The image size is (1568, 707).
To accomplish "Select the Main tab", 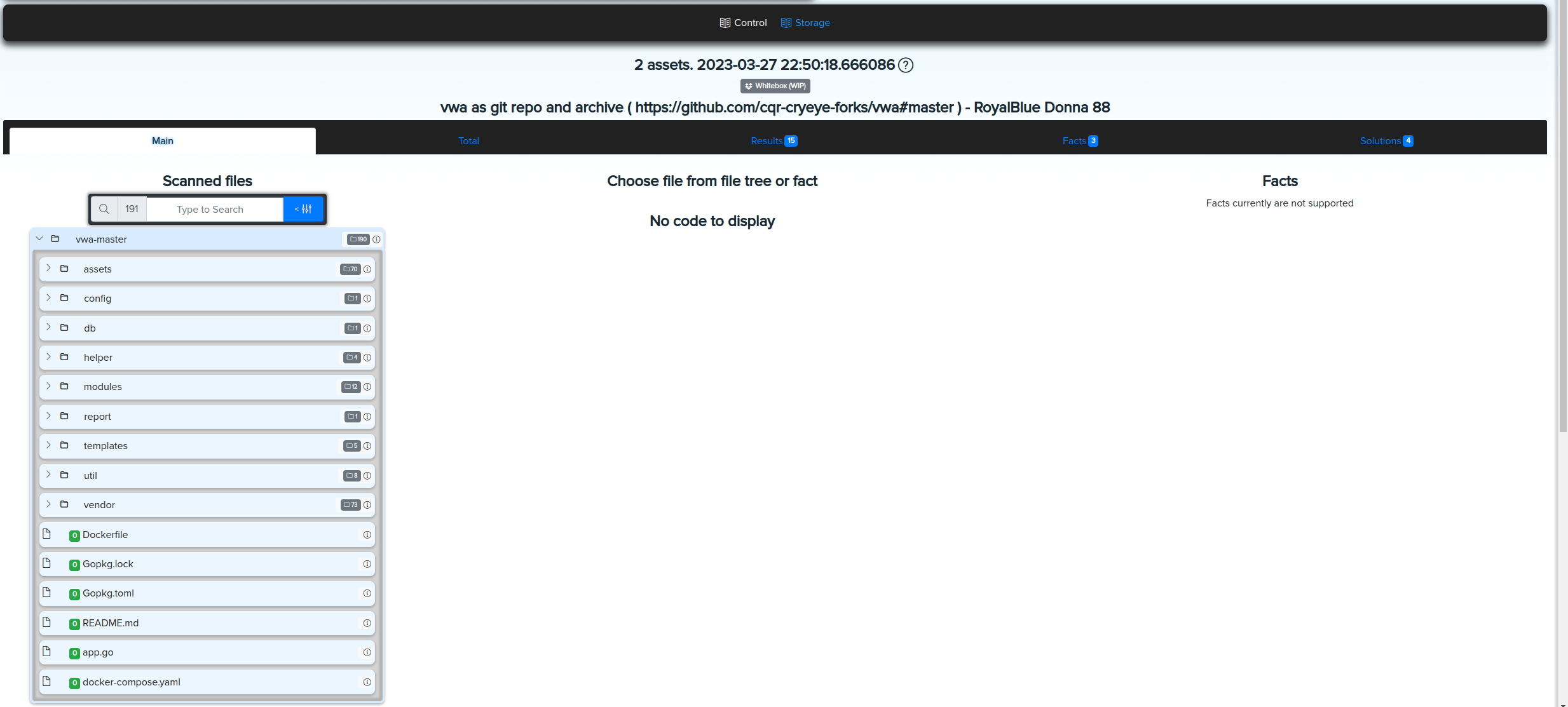I will pos(163,140).
